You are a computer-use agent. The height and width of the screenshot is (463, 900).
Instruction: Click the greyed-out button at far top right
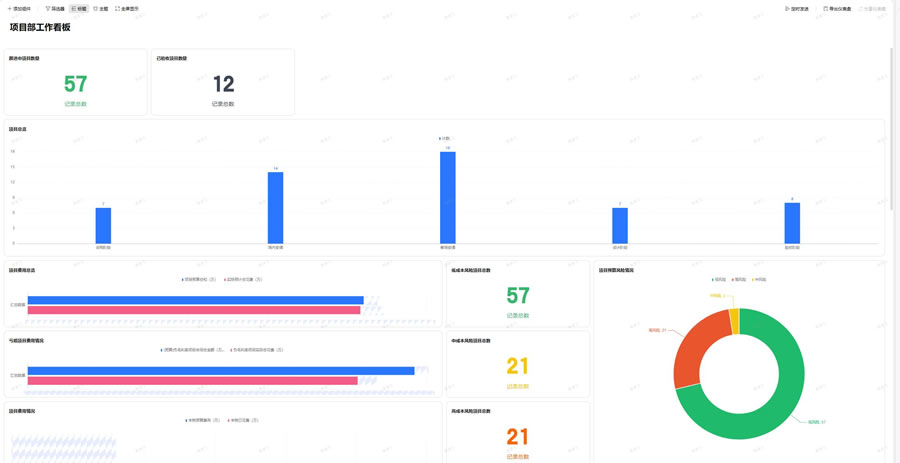pos(872,9)
